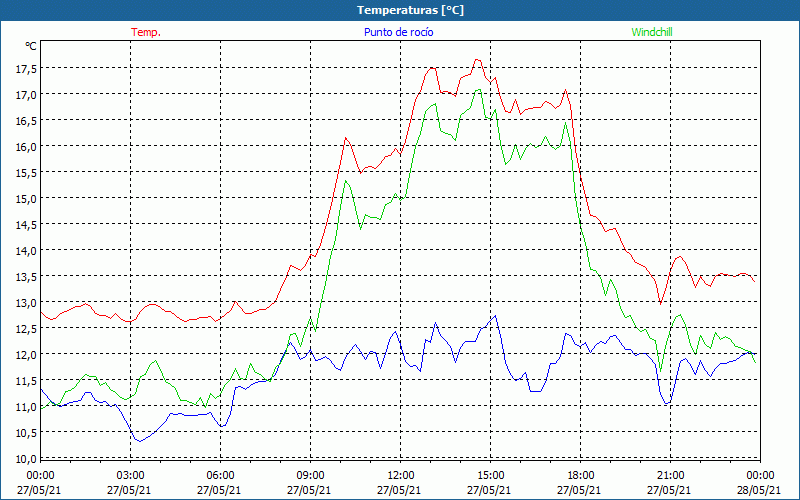
Task: Click the 09:00 time axis label
Action: coord(310,476)
